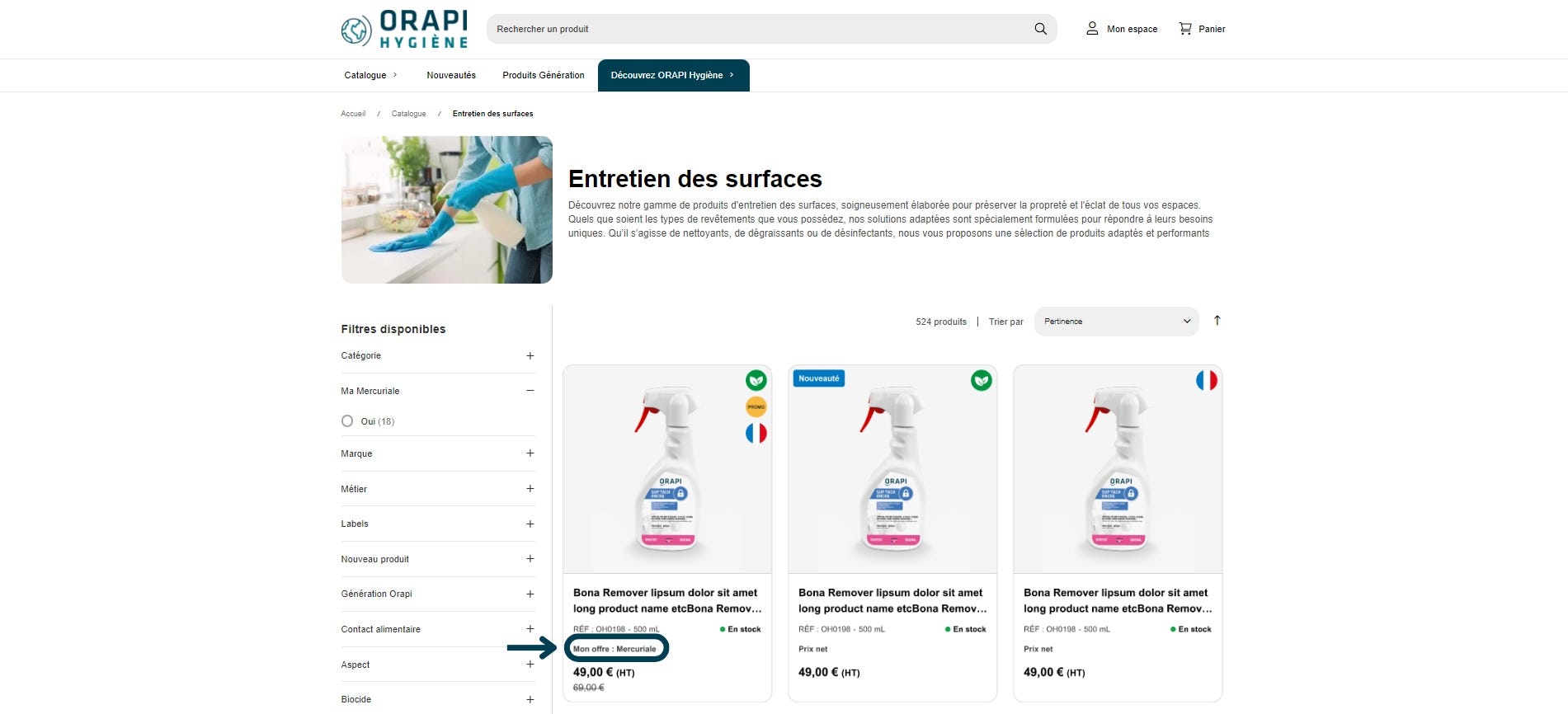This screenshot has width=1568, height=714.
Task: Click the French flag badge on third product
Action: 1206,380
